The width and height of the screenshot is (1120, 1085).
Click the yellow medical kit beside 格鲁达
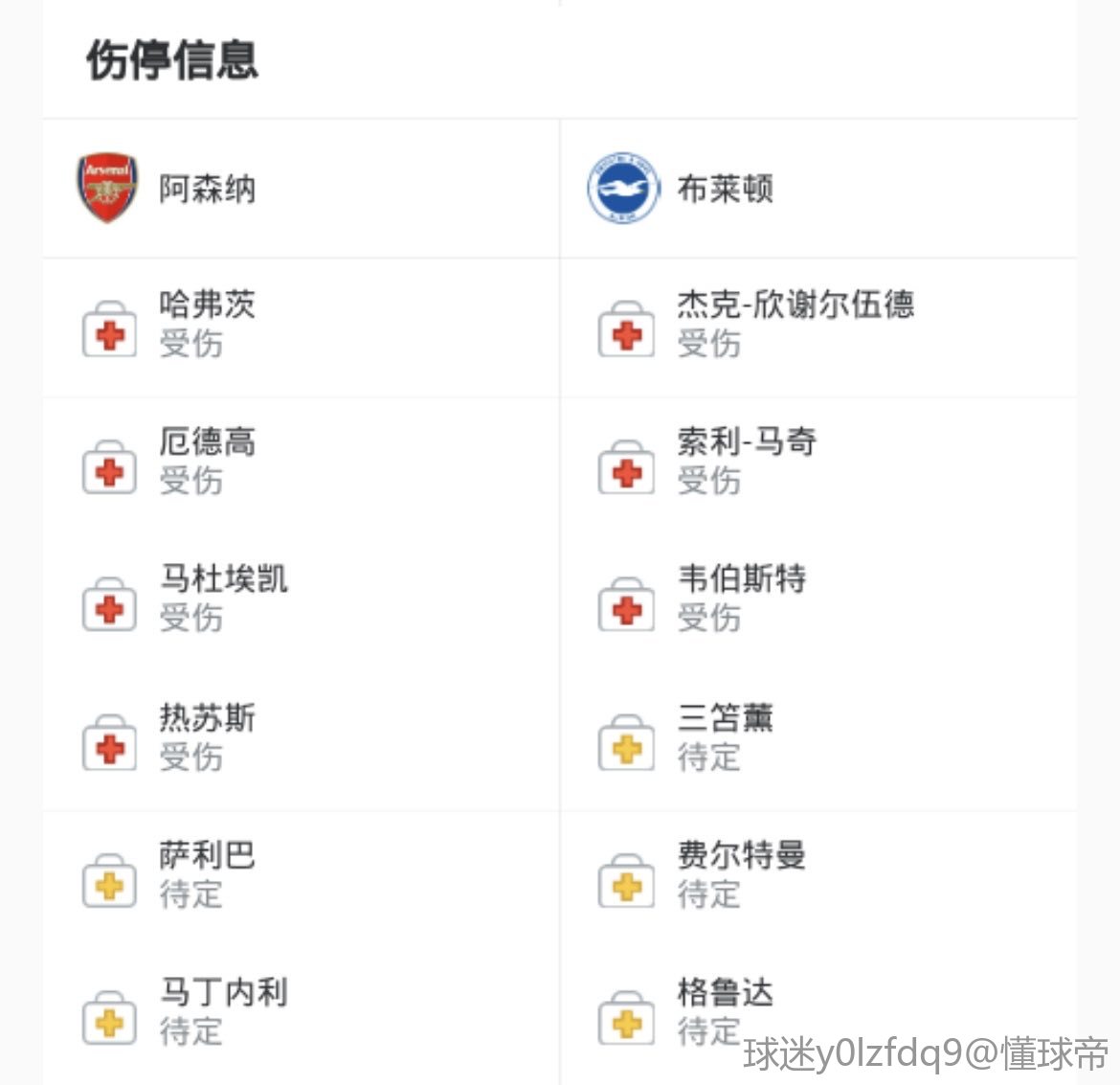626,1018
